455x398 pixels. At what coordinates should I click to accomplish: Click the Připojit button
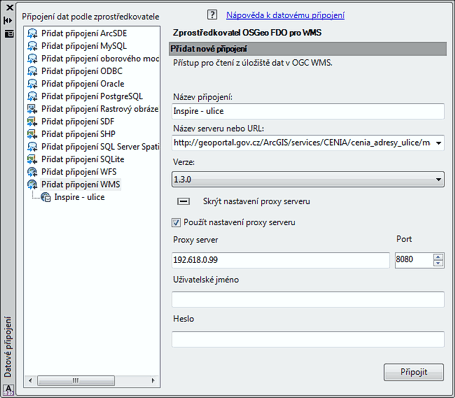point(414,372)
